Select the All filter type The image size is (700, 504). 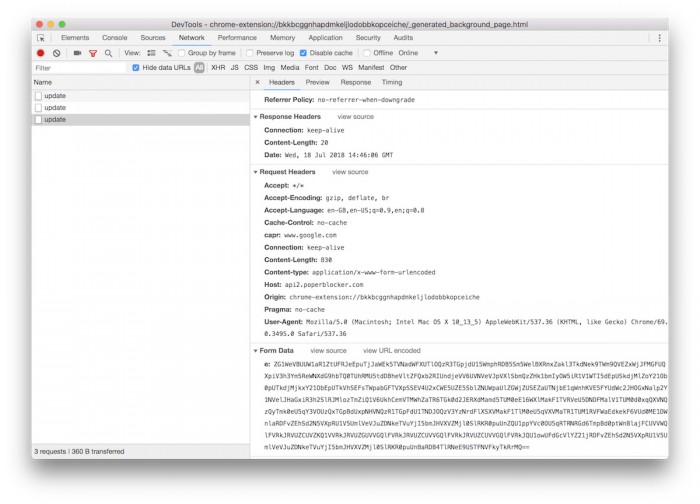coord(199,68)
